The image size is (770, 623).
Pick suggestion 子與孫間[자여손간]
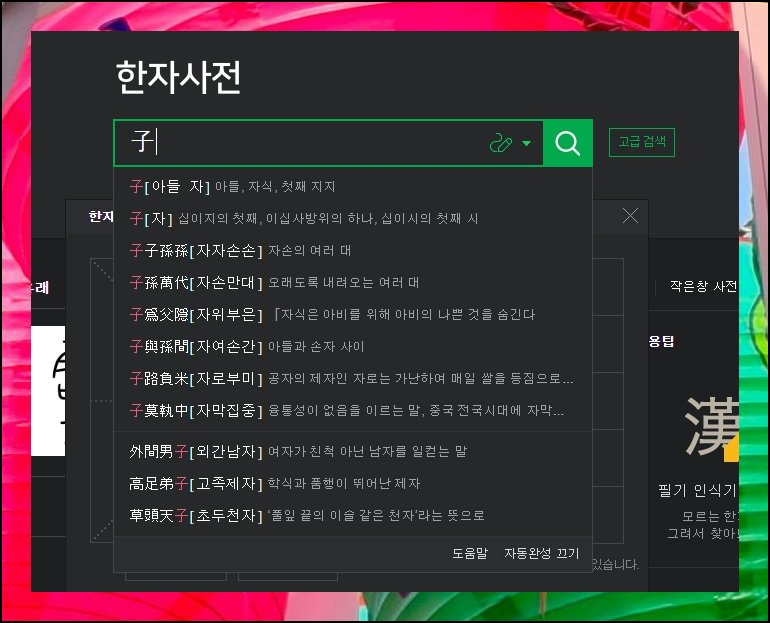(x=353, y=347)
